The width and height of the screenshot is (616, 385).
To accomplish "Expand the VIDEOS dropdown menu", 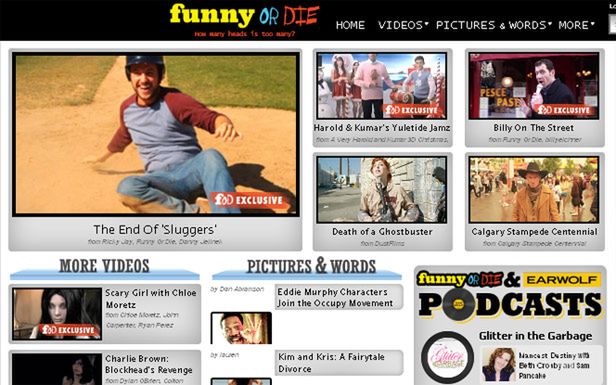I will tap(403, 25).
